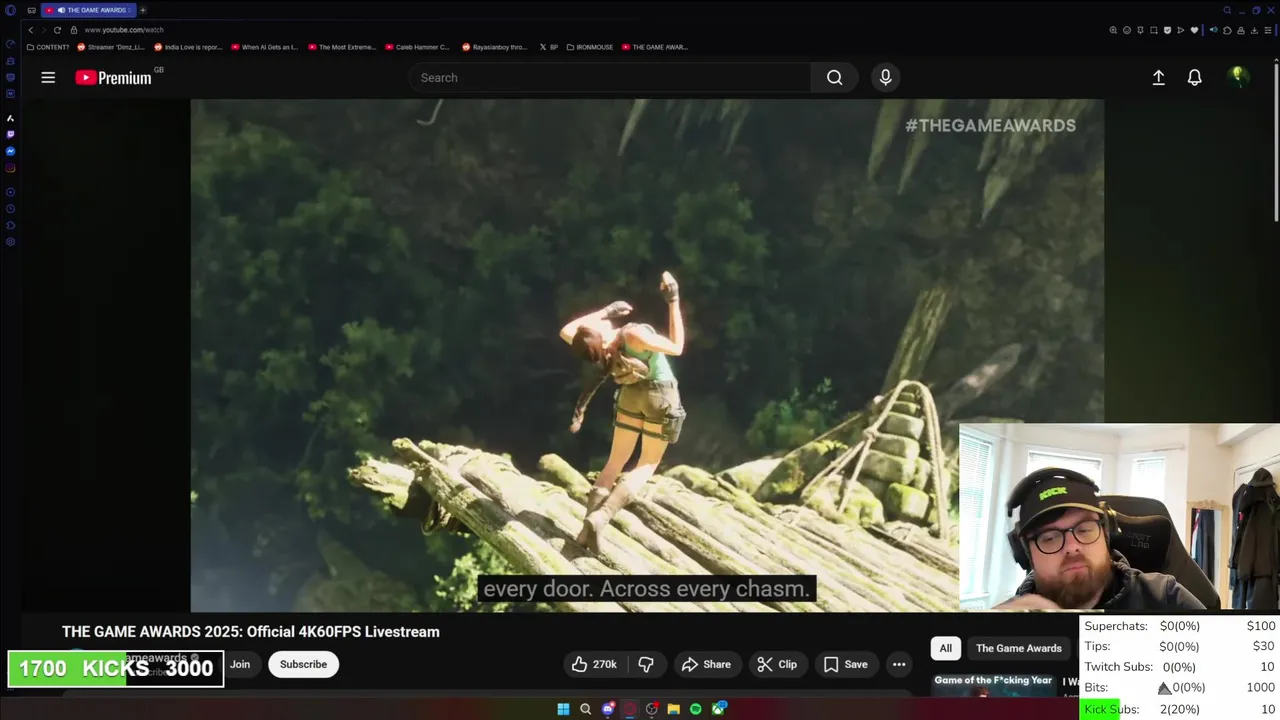Open Windows taskbar search
This screenshot has width=1280, height=720.
click(586, 709)
